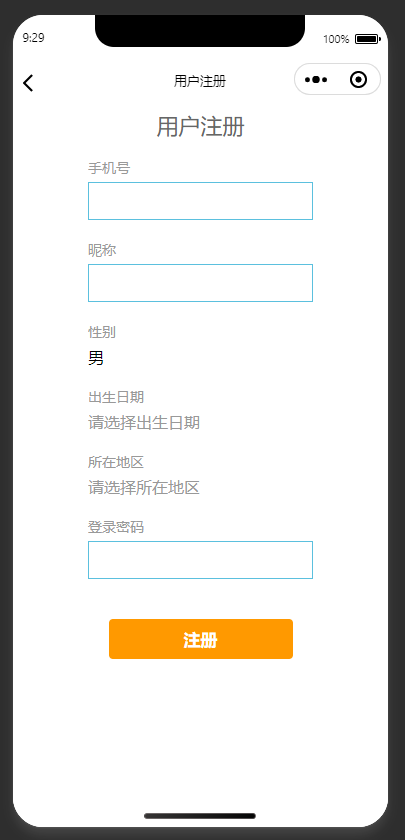Focus the 手机号 phone number input
The width and height of the screenshot is (405, 840).
[x=200, y=201]
